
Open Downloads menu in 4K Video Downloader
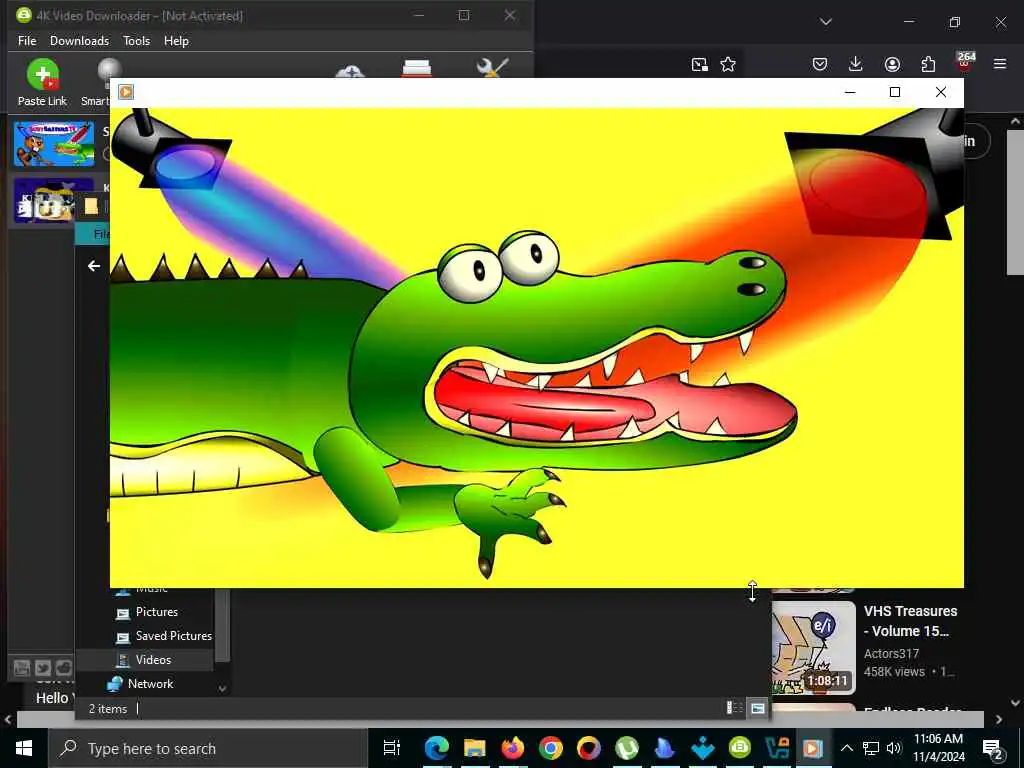pos(80,40)
